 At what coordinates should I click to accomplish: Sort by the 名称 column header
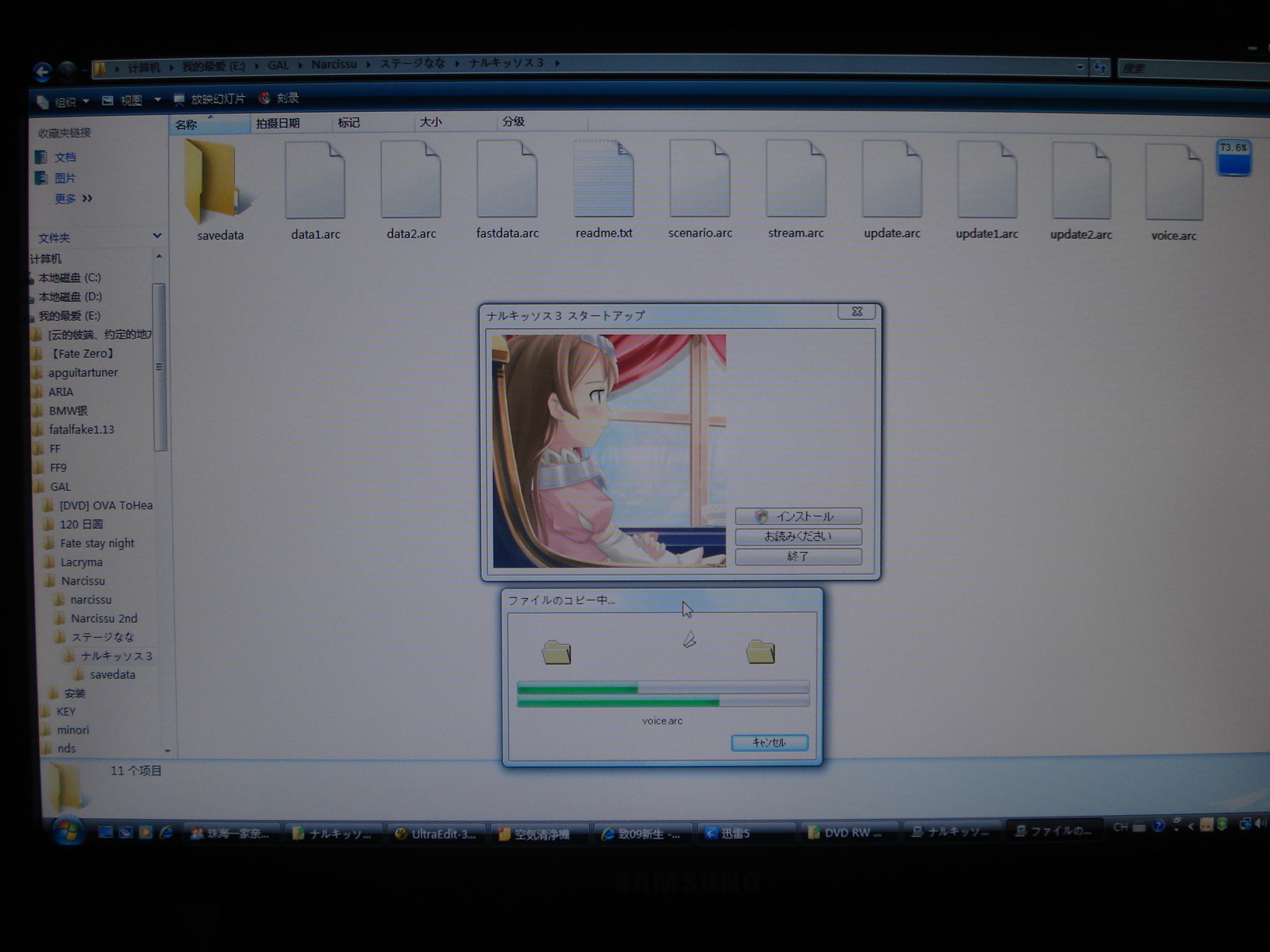(209, 124)
